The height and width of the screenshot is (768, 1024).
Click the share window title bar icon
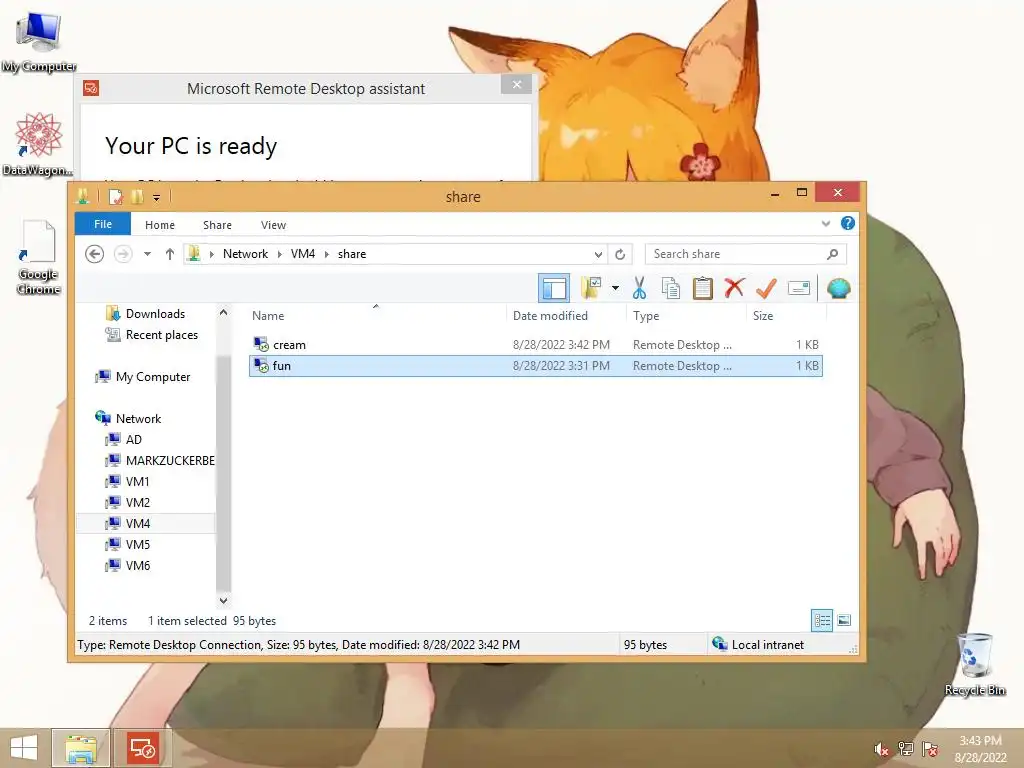[x=83, y=196]
